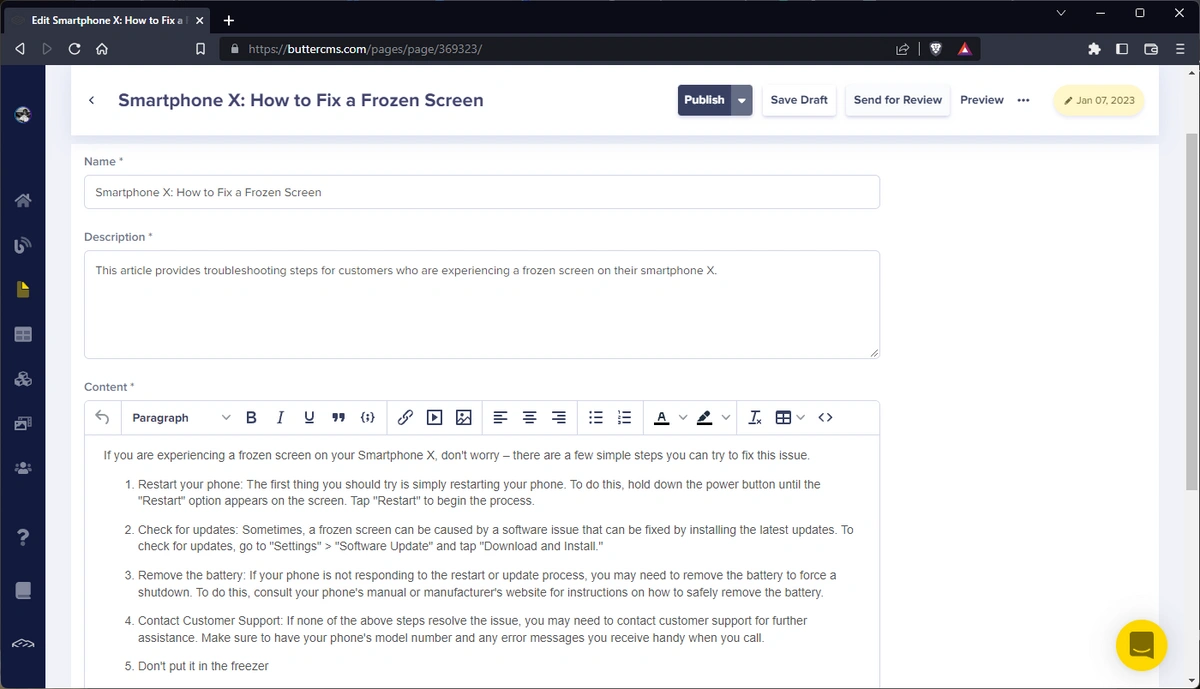Click the "Don't put it in the freezer" list item
The height and width of the screenshot is (689, 1200).
pos(203,666)
